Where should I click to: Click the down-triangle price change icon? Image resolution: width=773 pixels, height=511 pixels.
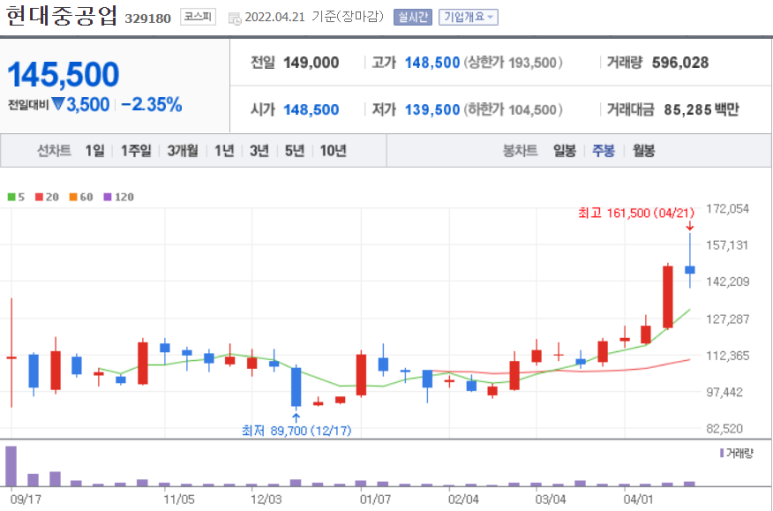(58, 103)
